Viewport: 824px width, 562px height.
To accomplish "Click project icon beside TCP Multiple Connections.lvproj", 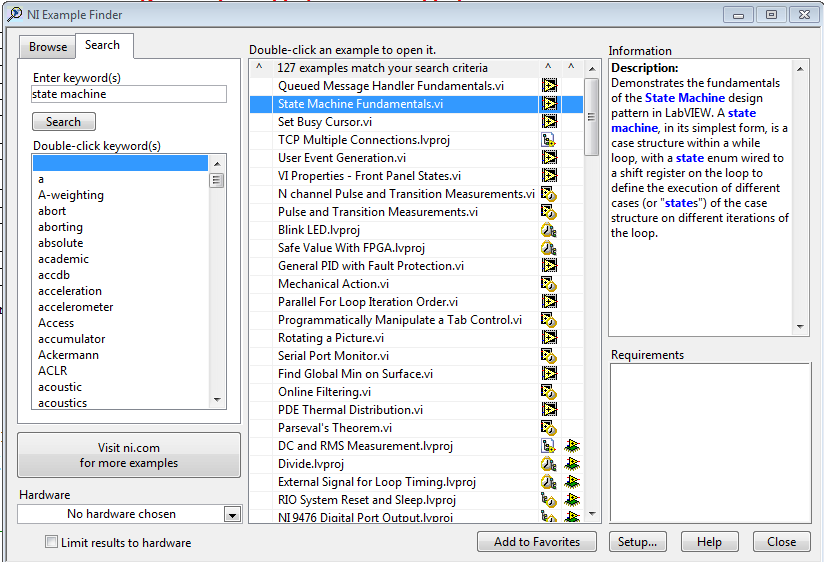I will pyautogui.click(x=549, y=140).
